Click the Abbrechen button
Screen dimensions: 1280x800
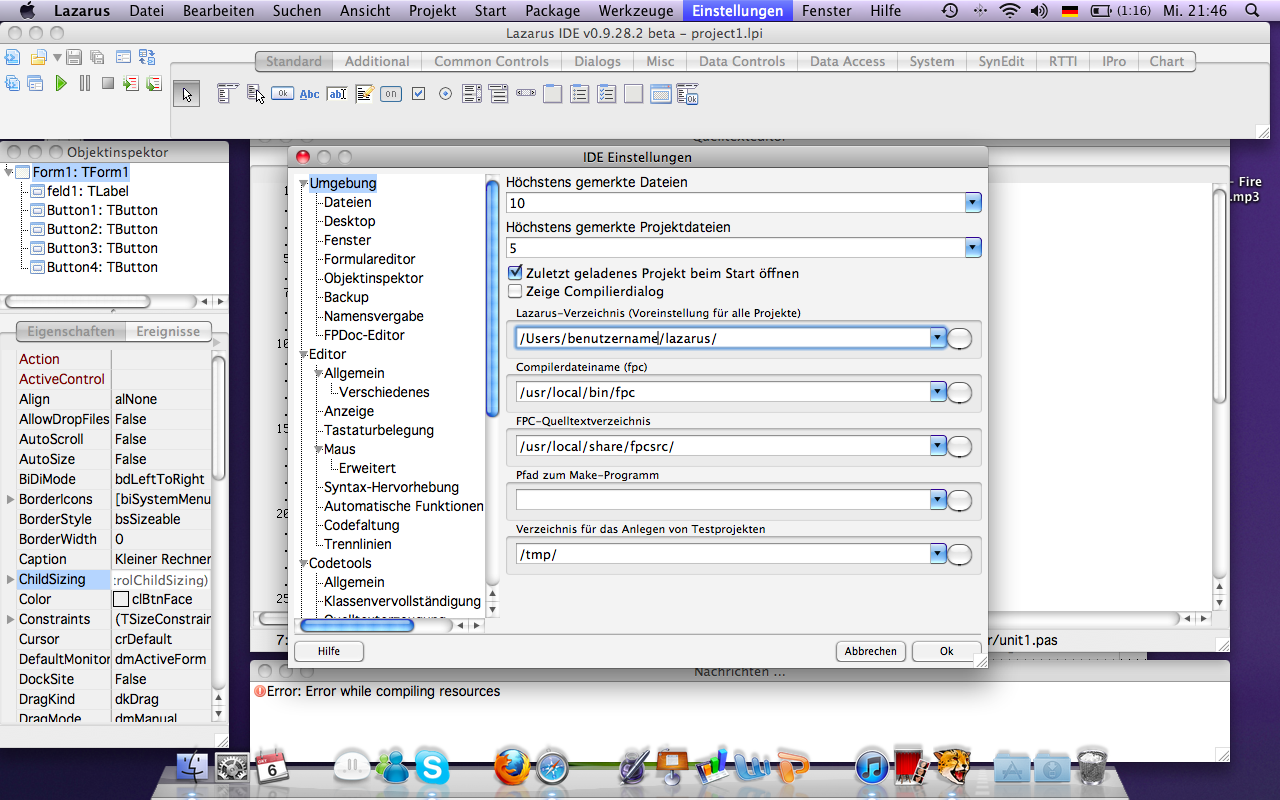870,651
